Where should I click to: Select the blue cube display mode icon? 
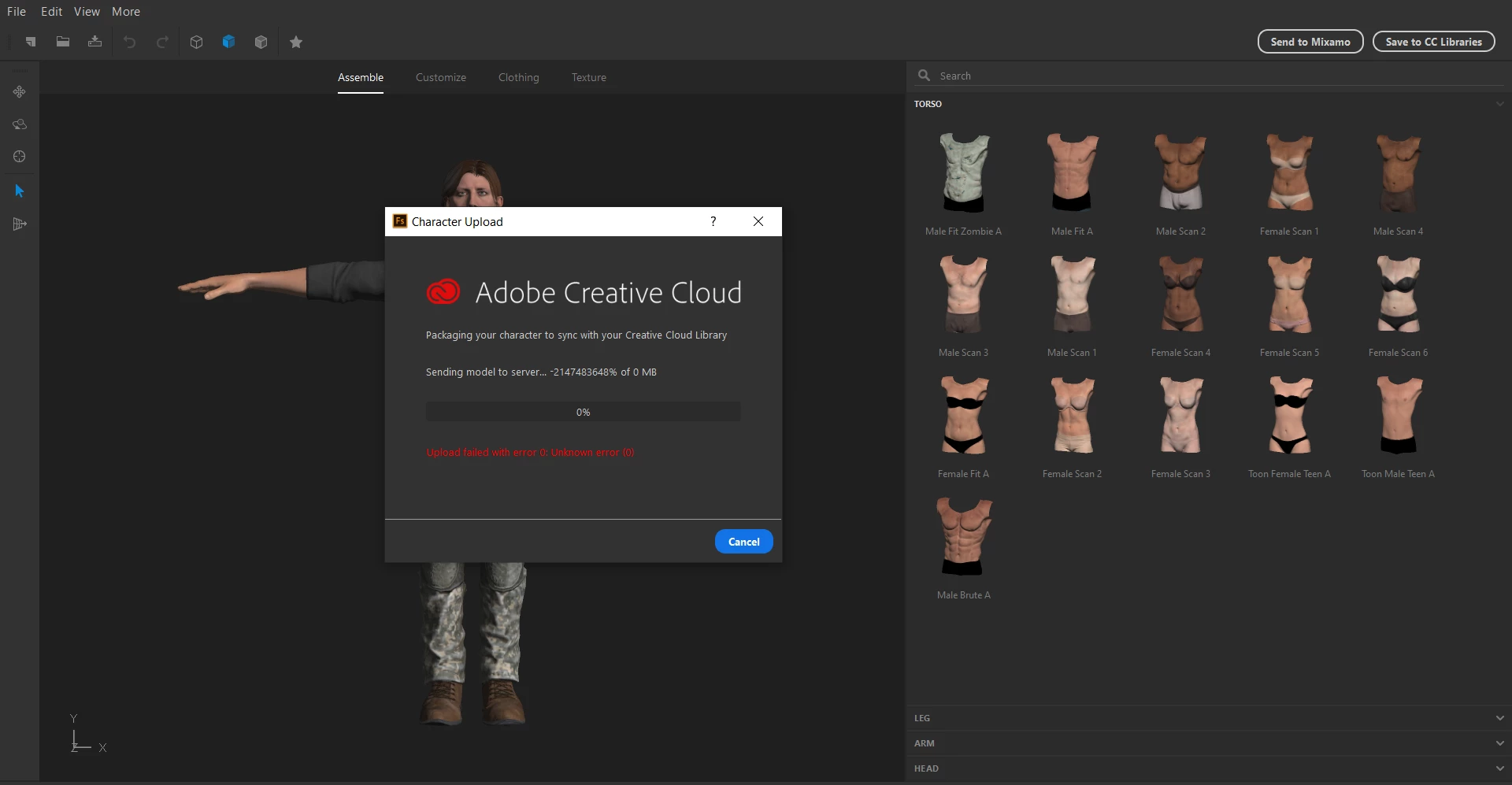[229, 42]
